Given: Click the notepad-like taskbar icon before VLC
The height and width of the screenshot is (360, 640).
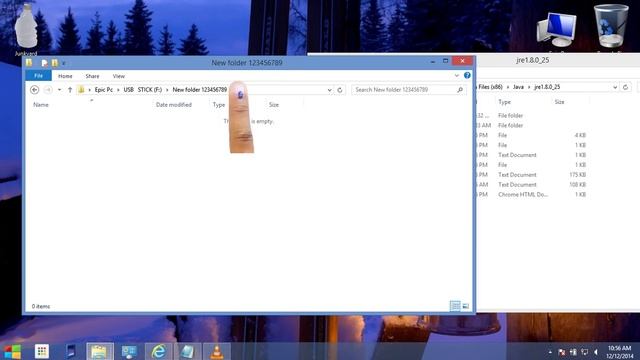Looking at the screenshot, I should 187,351.
